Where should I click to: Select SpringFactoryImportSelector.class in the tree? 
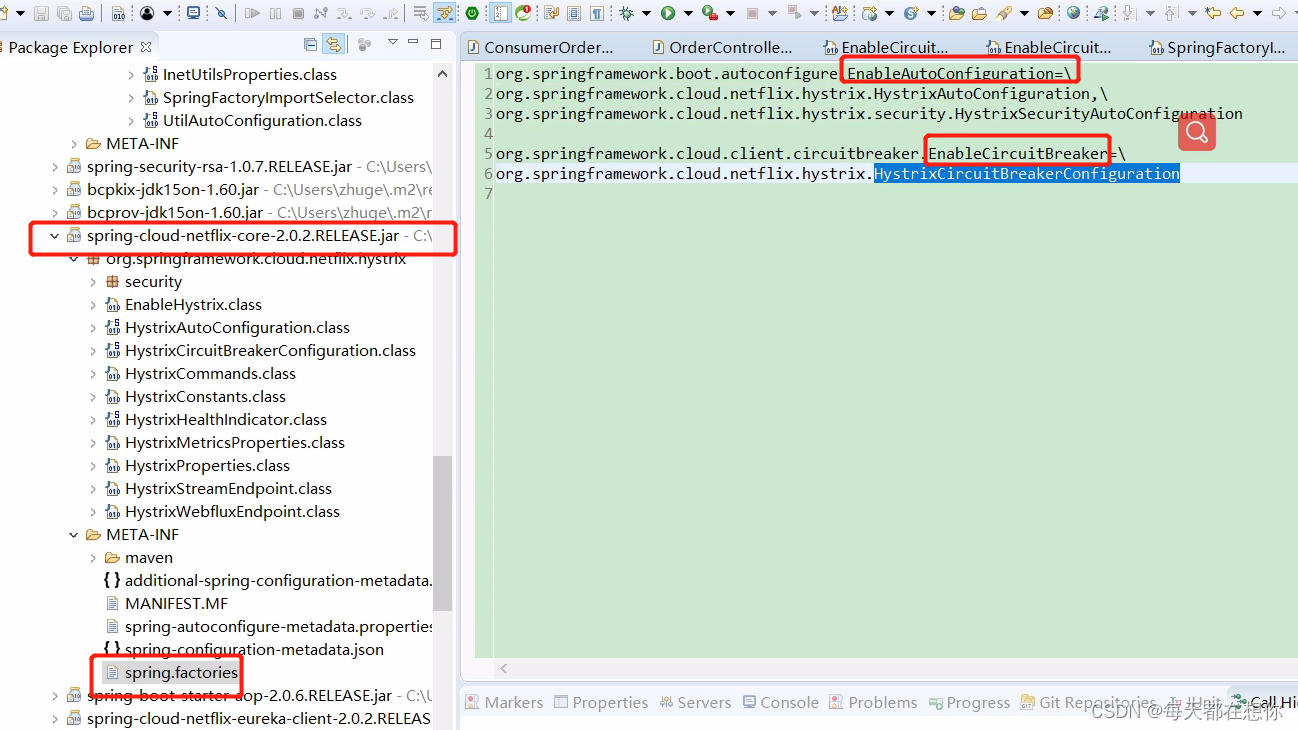(x=288, y=98)
